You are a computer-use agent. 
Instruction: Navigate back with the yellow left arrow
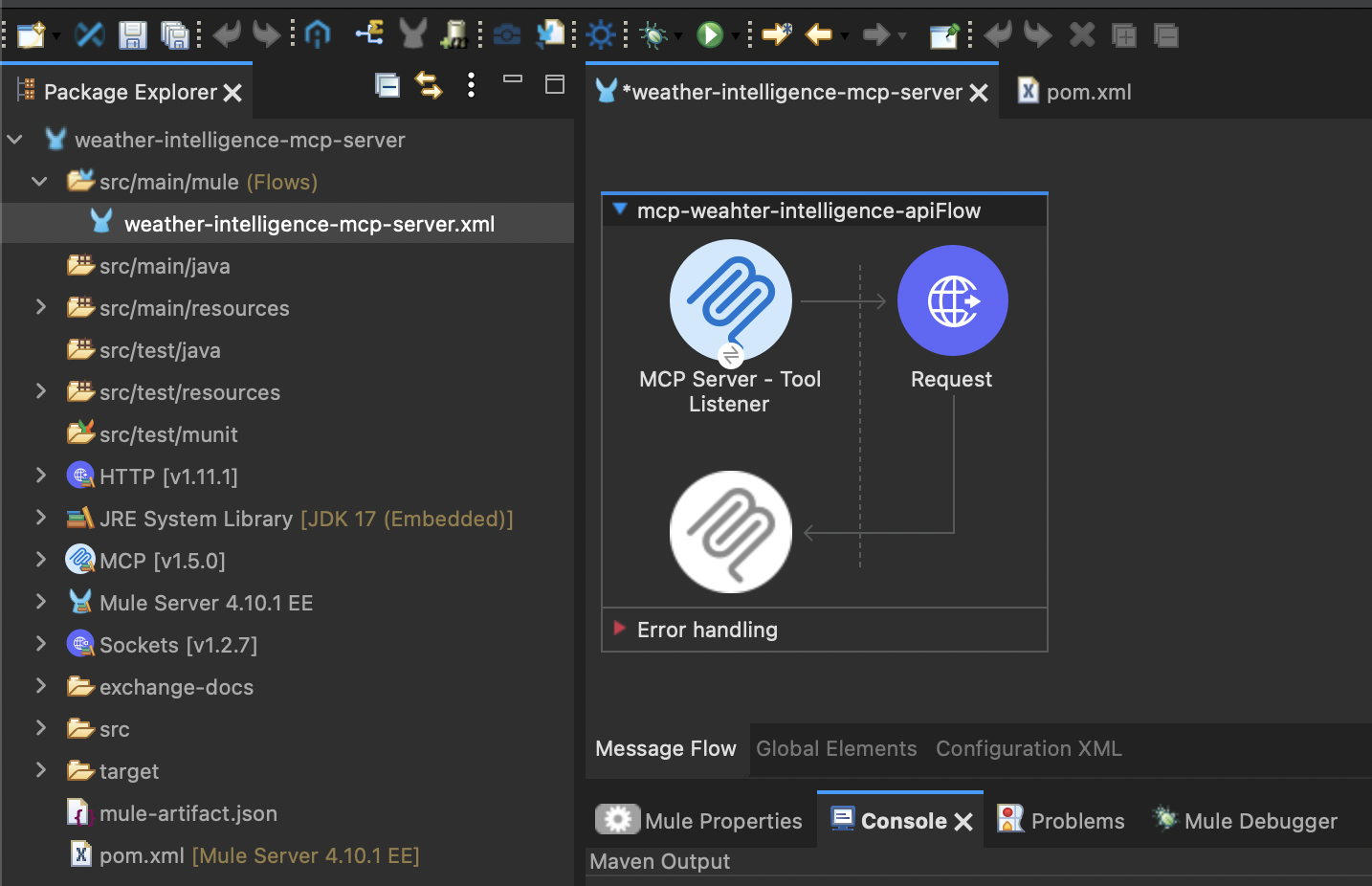[x=818, y=35]
